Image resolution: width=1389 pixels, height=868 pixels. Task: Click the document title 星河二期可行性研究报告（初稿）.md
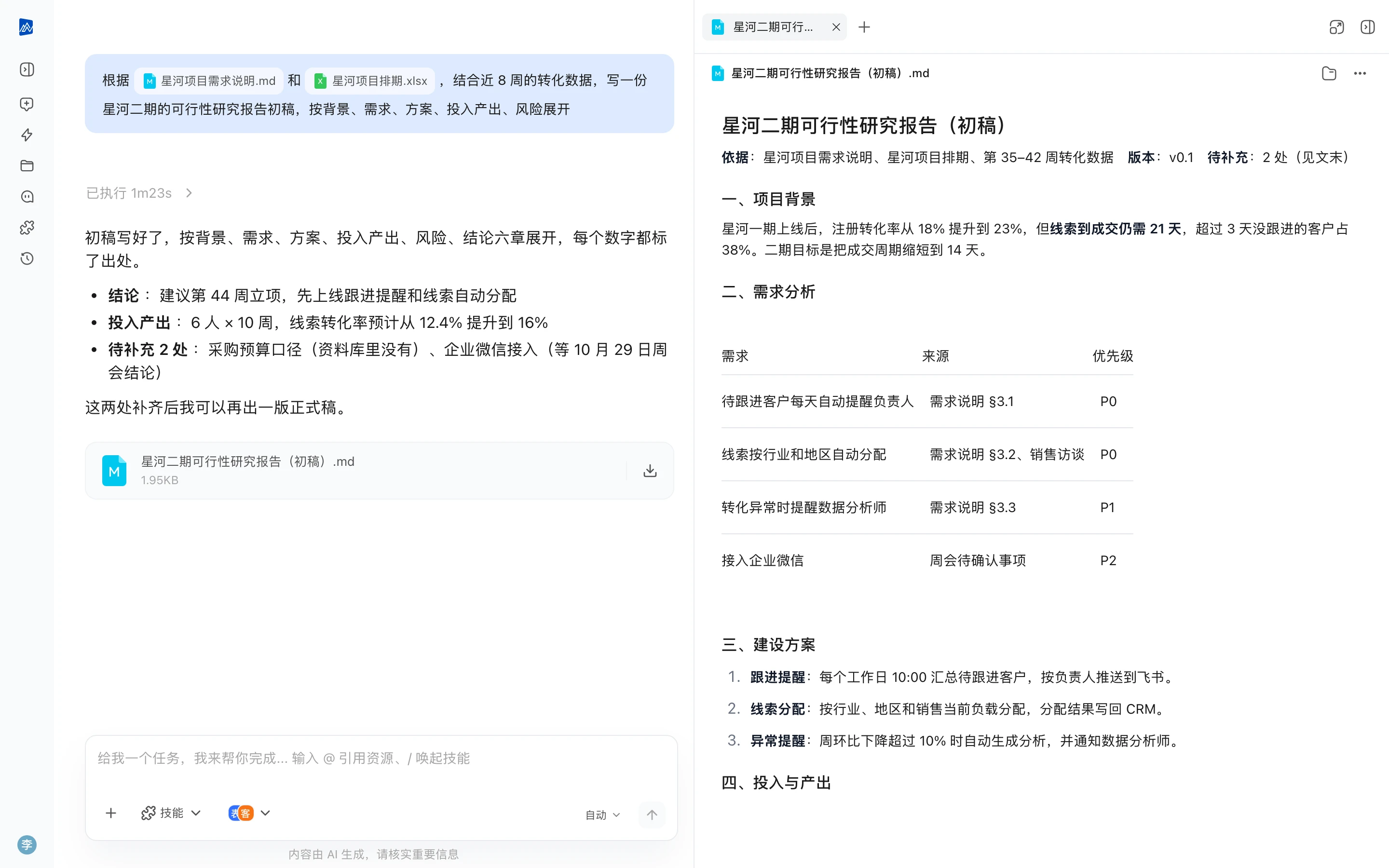830,73
